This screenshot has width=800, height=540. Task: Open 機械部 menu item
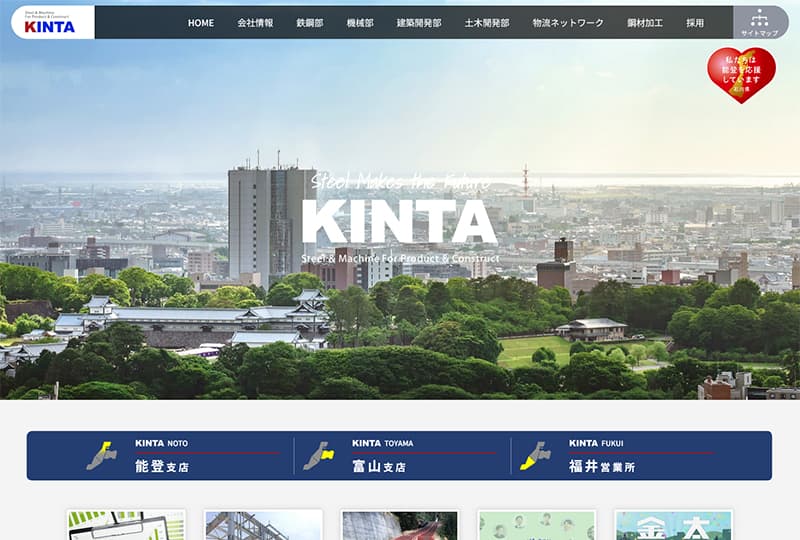360,23
